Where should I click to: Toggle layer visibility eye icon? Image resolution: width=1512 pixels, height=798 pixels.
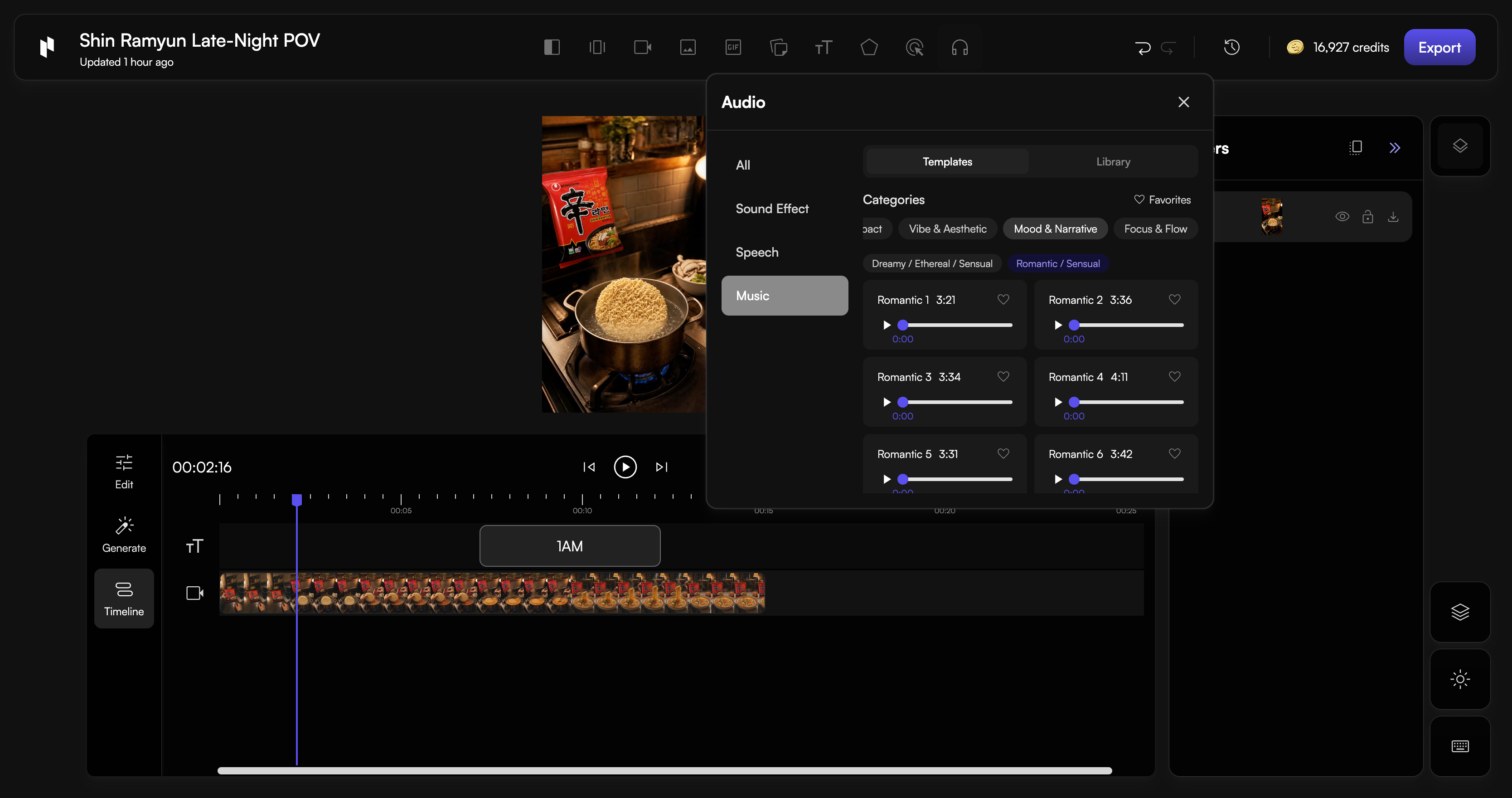1342,217
